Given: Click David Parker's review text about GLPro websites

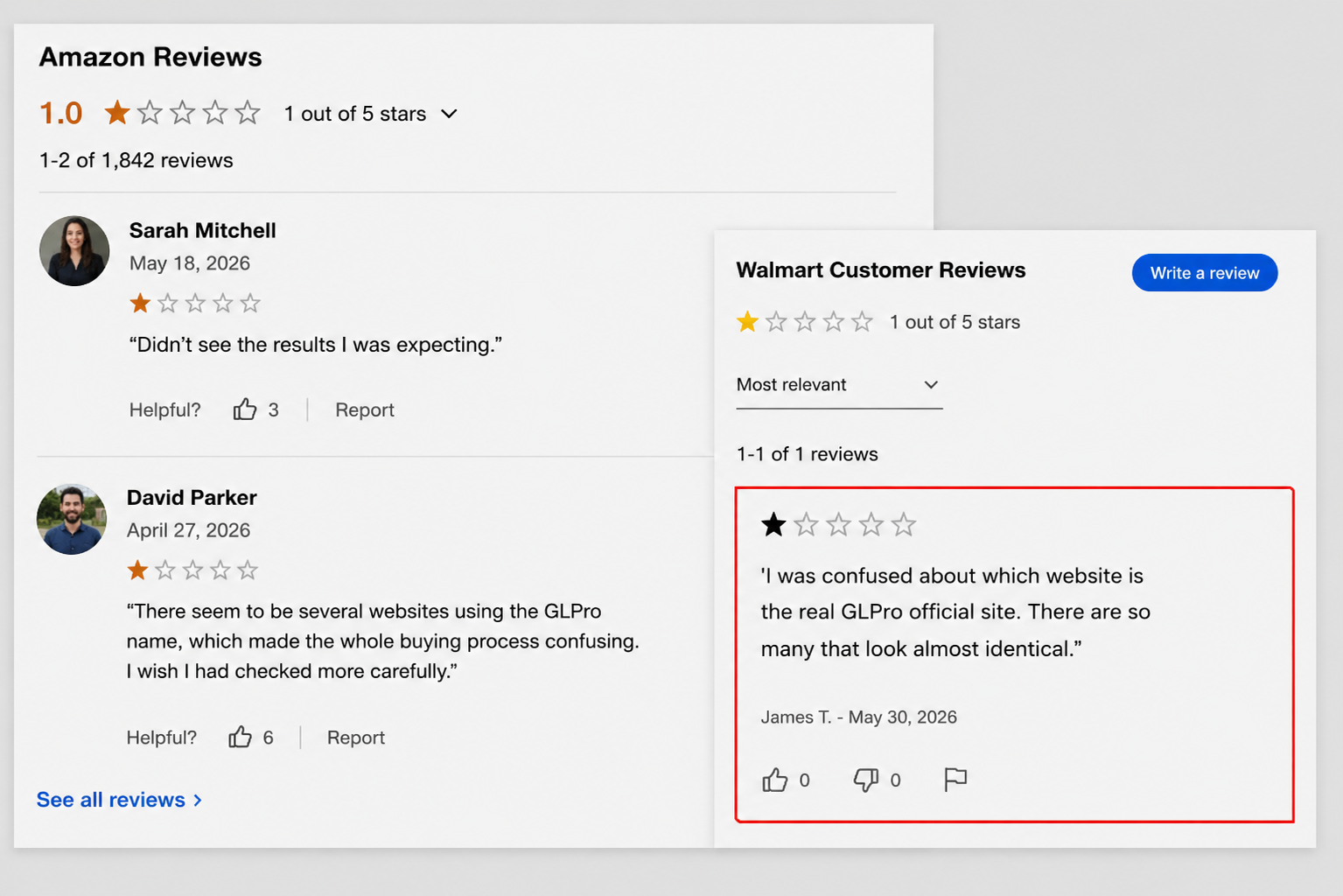Looking at the screenshot, I should [x=383, y=641].
